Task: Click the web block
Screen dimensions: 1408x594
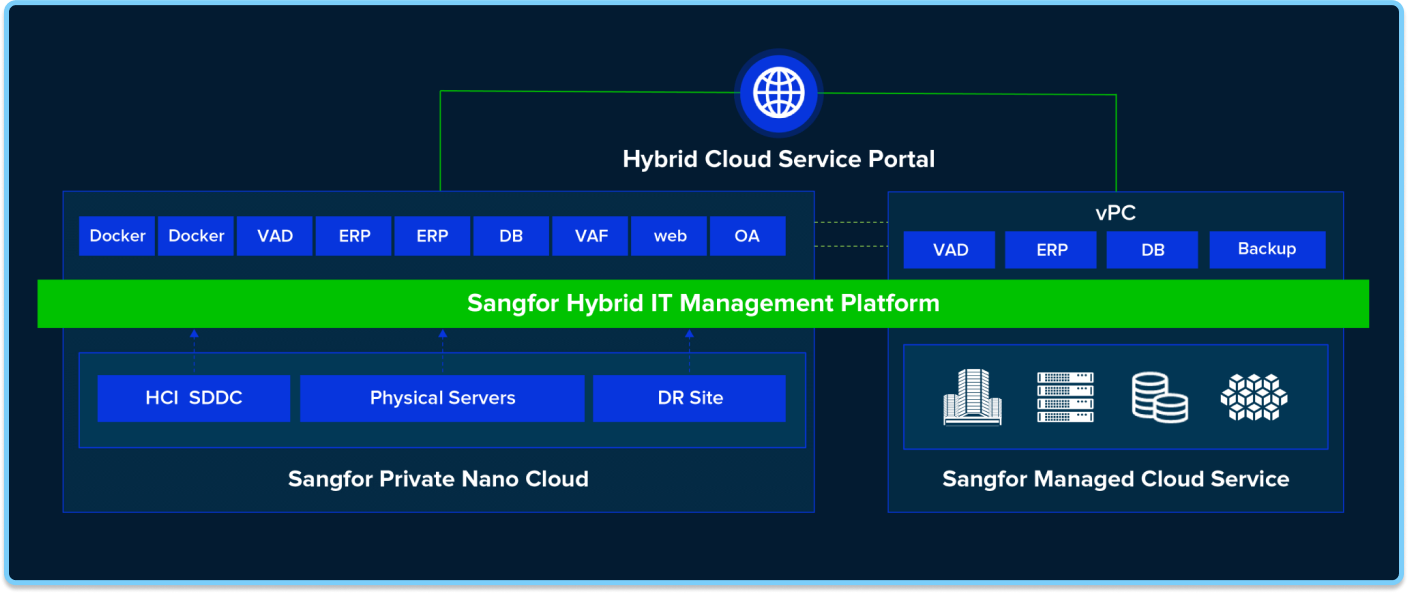Action: (669, 236)
